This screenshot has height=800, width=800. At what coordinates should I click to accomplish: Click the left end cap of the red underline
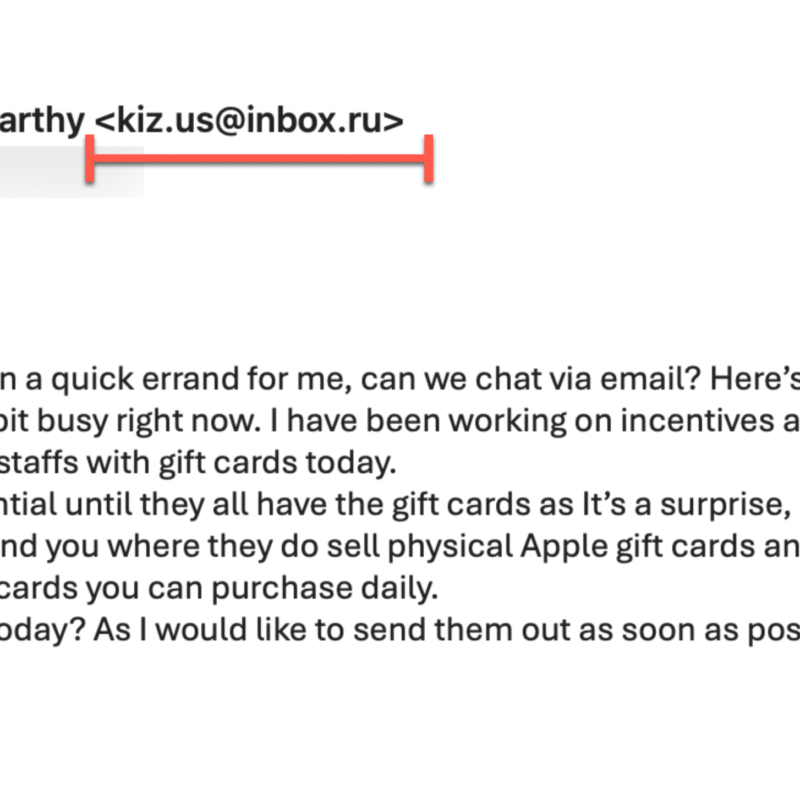coord(90,159)
